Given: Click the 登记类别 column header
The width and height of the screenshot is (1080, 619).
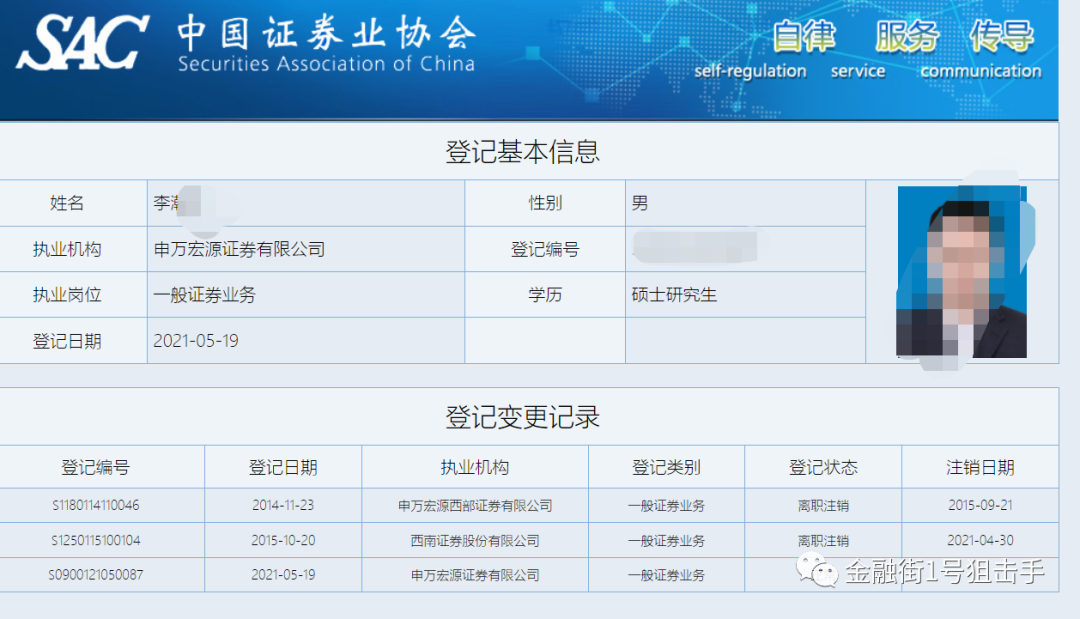Looking at the screenshot, I should pos(666,468).
